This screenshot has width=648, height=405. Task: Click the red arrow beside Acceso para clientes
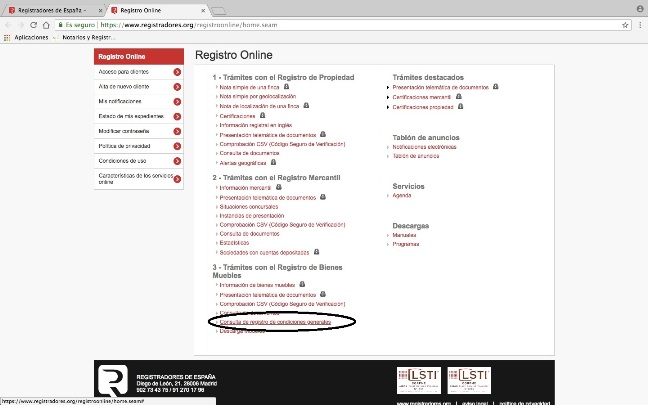(177, 72)
